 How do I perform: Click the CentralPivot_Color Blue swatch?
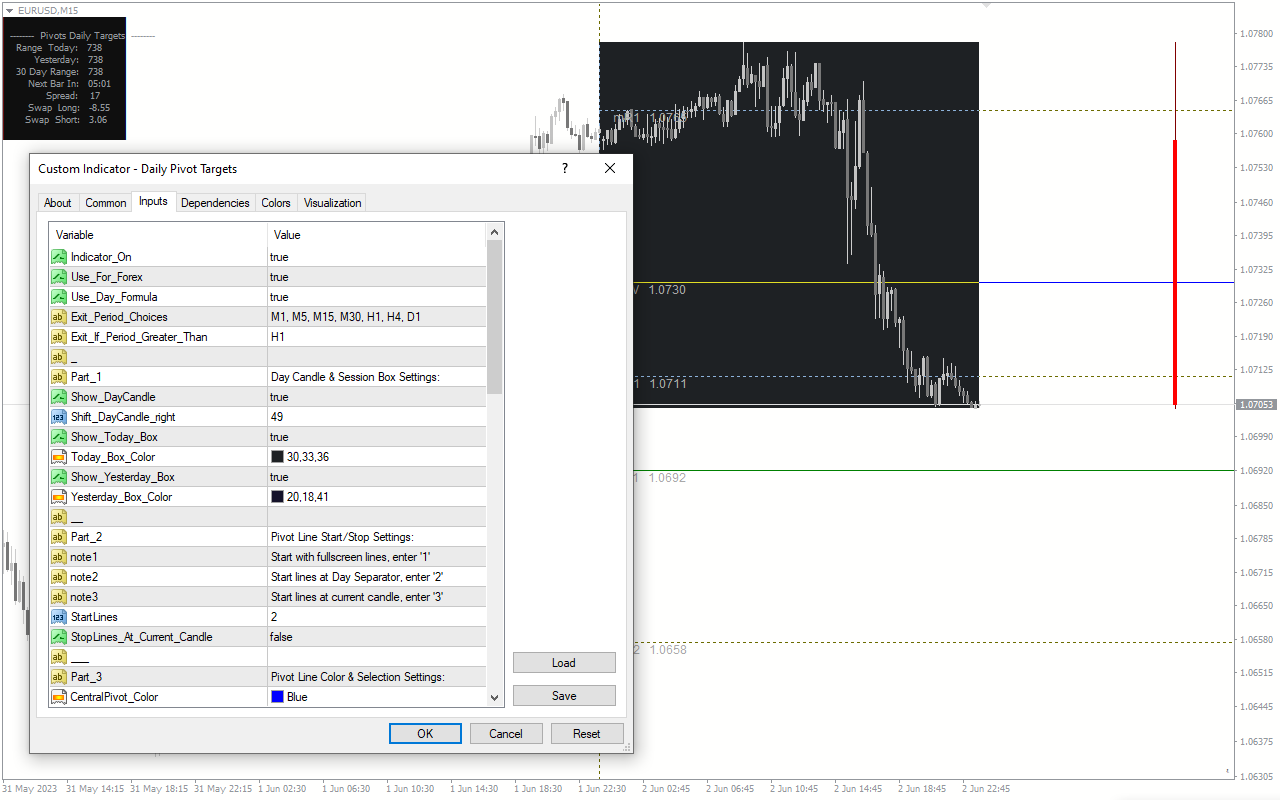pos(278,697)
